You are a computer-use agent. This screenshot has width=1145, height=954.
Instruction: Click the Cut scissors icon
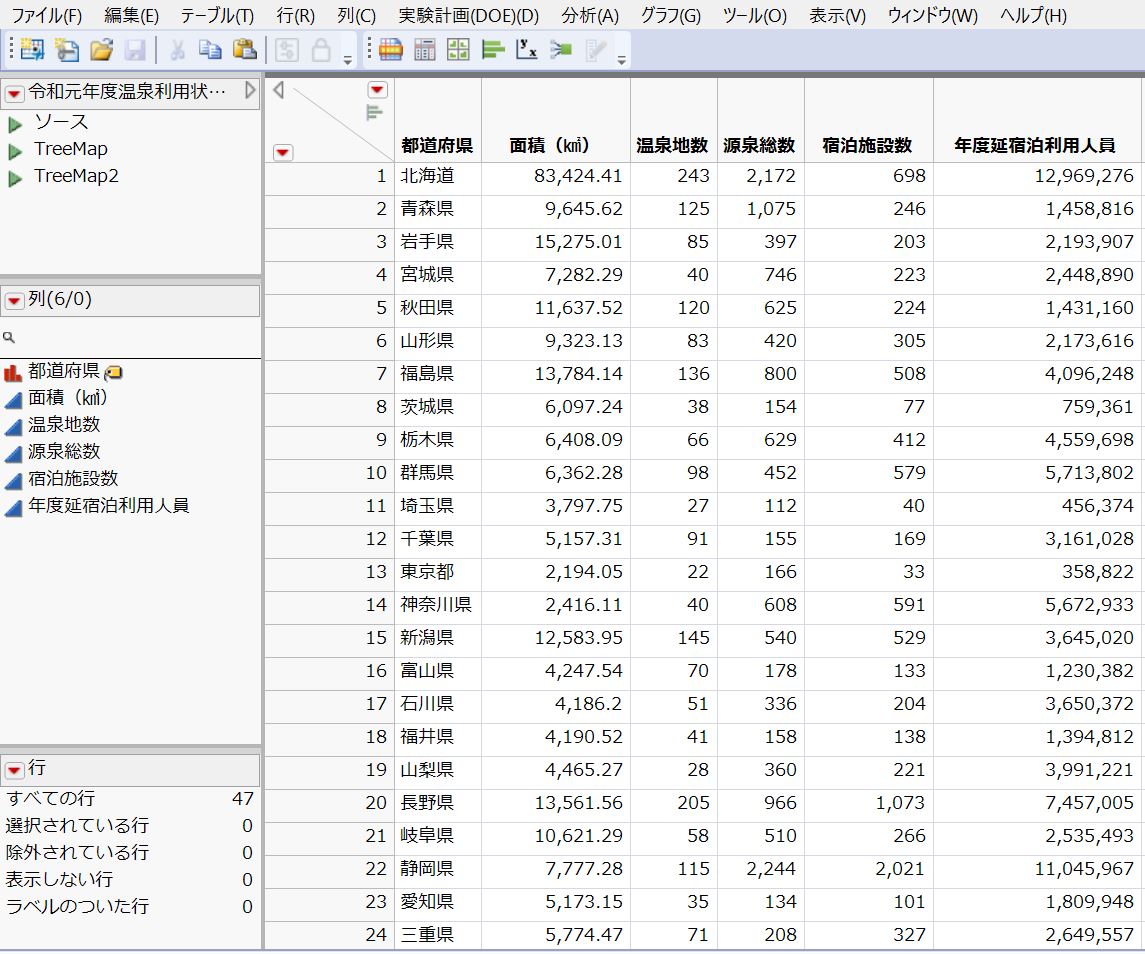(x=177, y=50)
